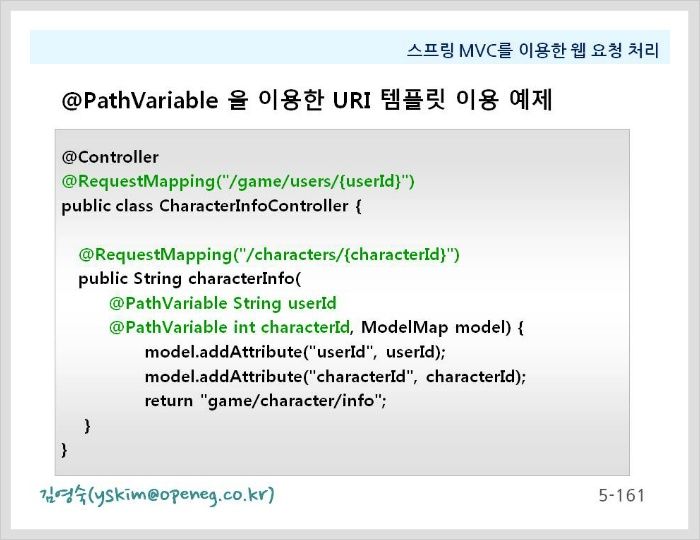Click 'public String characterInfo(' line
This screenshot has height=540, width=700.
(190, 279)
